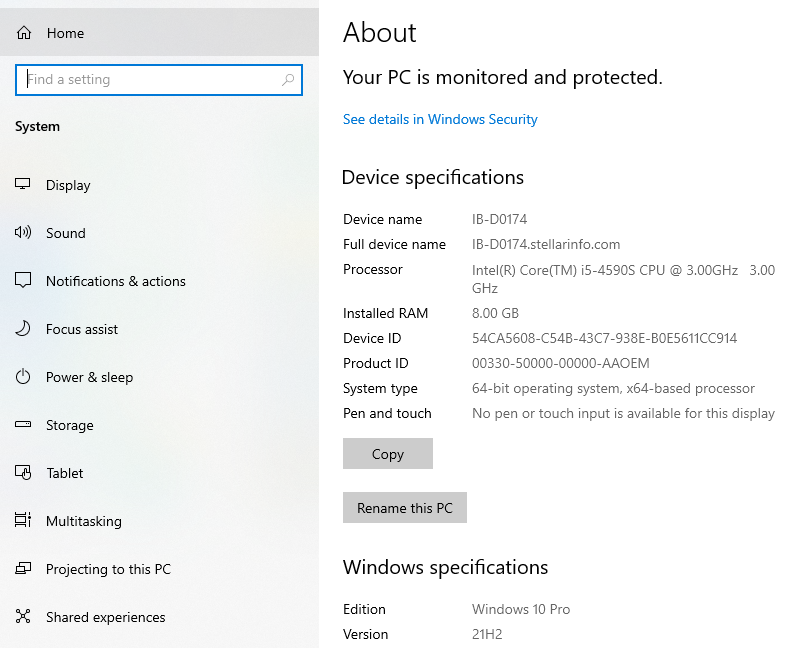Screen dimensions: 811x648
Task: Open Sound settings page
Action: [159, 233]
